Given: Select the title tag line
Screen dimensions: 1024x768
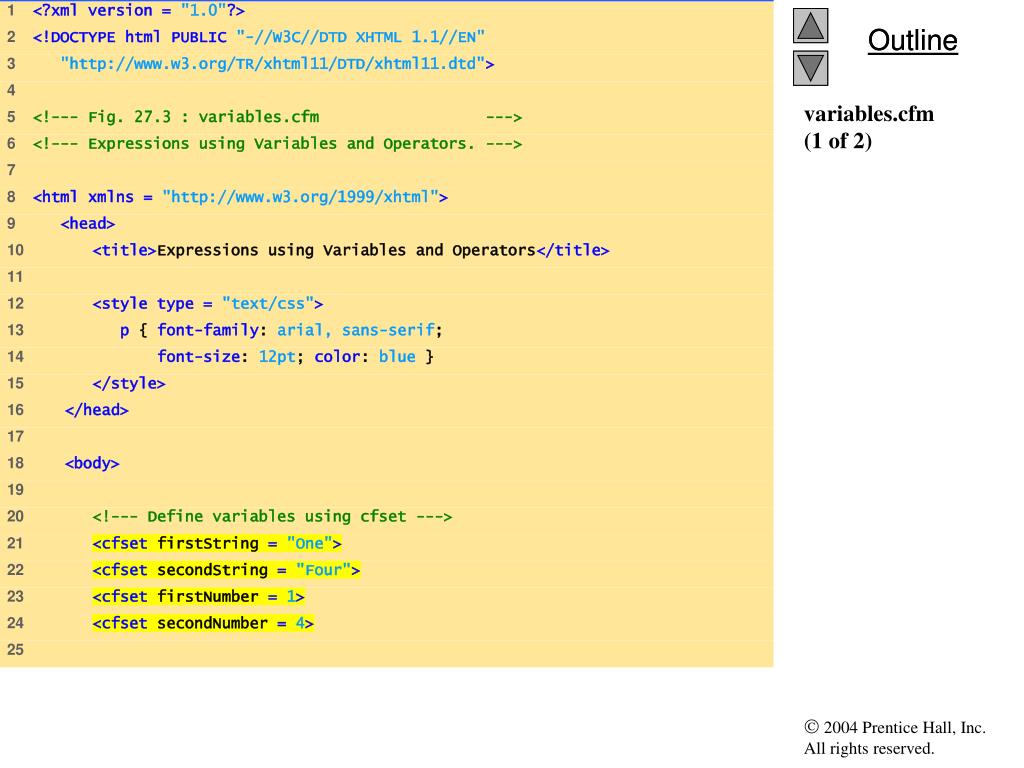Looking at the screenshot, I should (351, 251).
